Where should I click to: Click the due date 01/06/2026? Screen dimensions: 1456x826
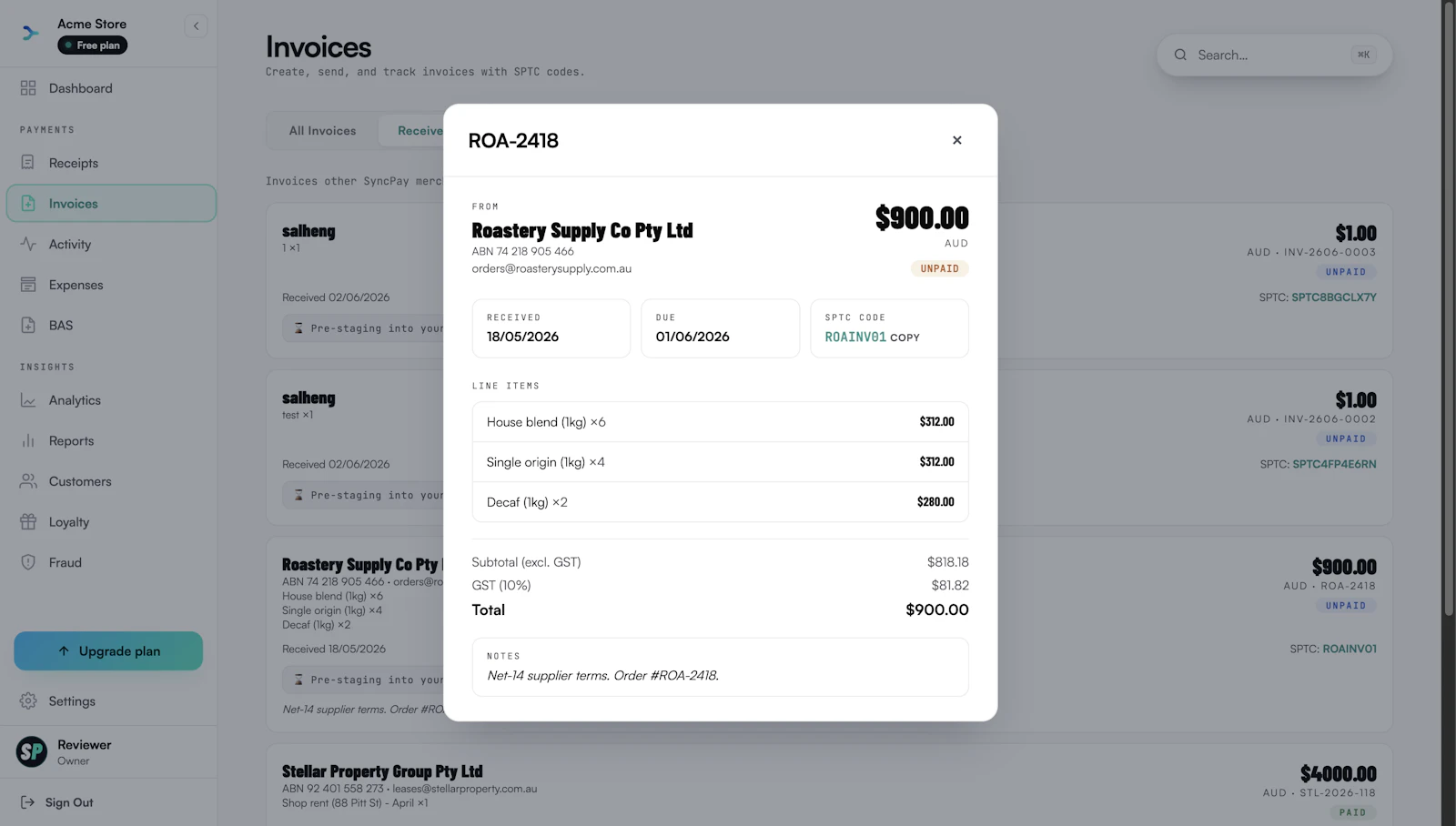click(693, 337)
